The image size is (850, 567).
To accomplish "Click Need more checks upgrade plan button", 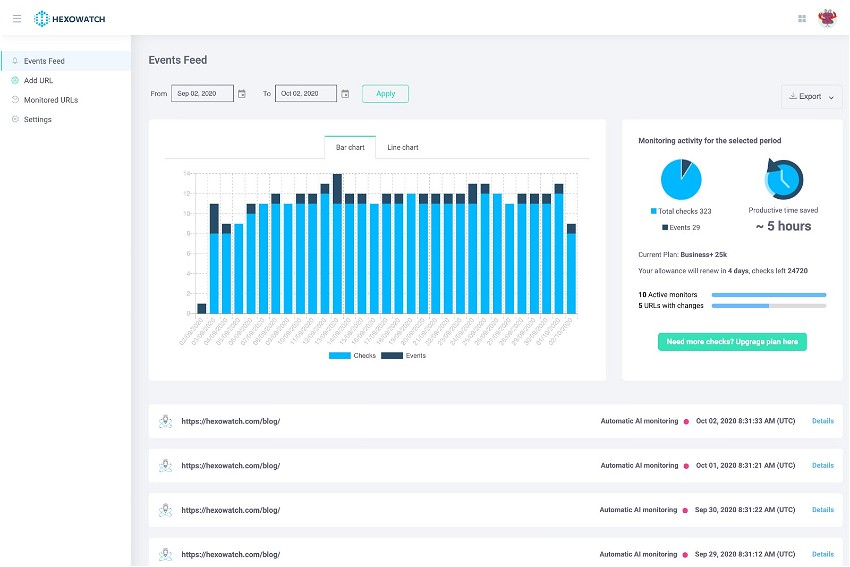I will pos(732,342).
